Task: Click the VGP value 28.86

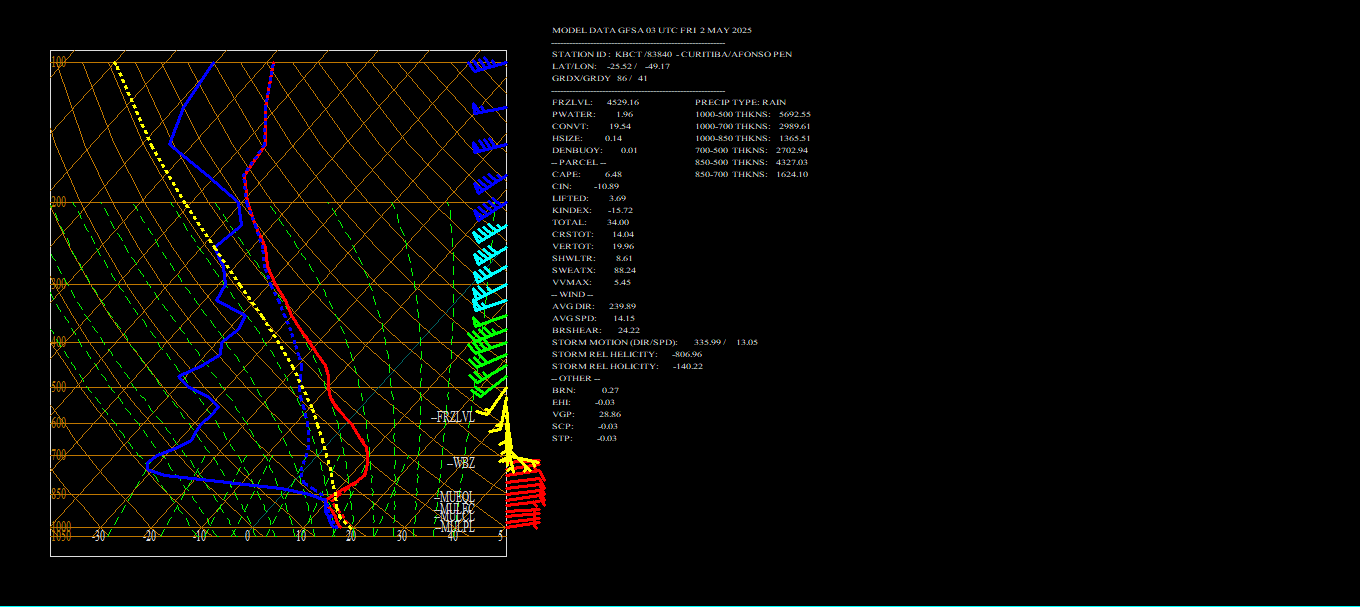Action: click(609, 414)
